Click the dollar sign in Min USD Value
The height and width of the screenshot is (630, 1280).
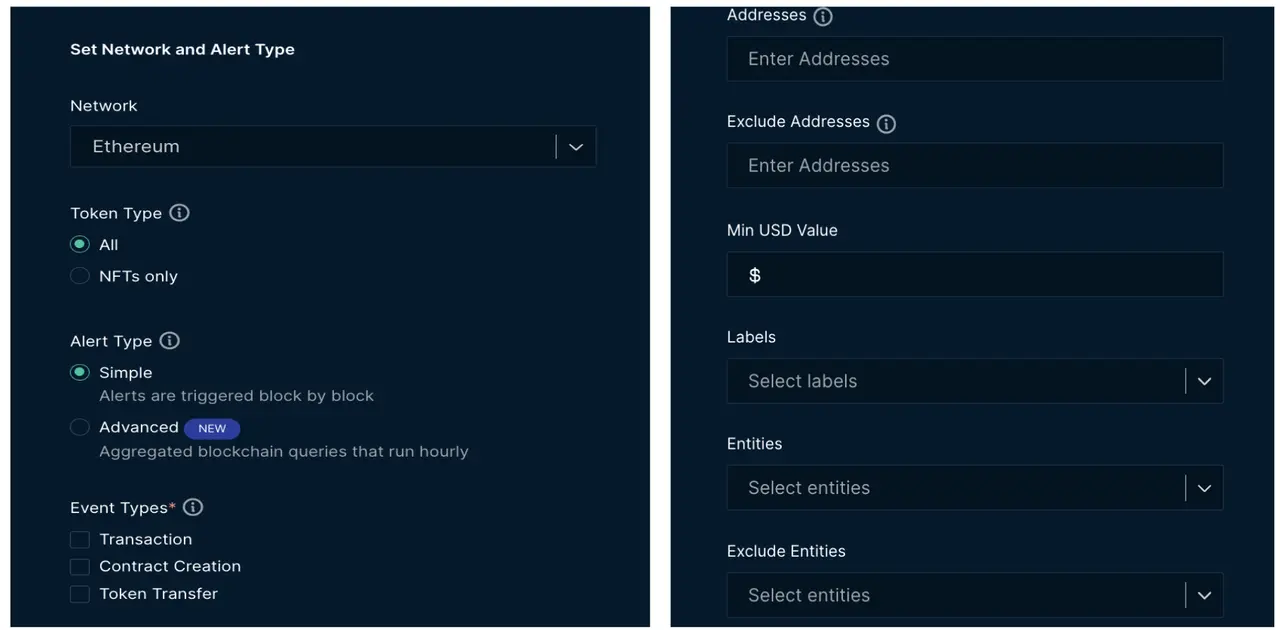[755, 274]
